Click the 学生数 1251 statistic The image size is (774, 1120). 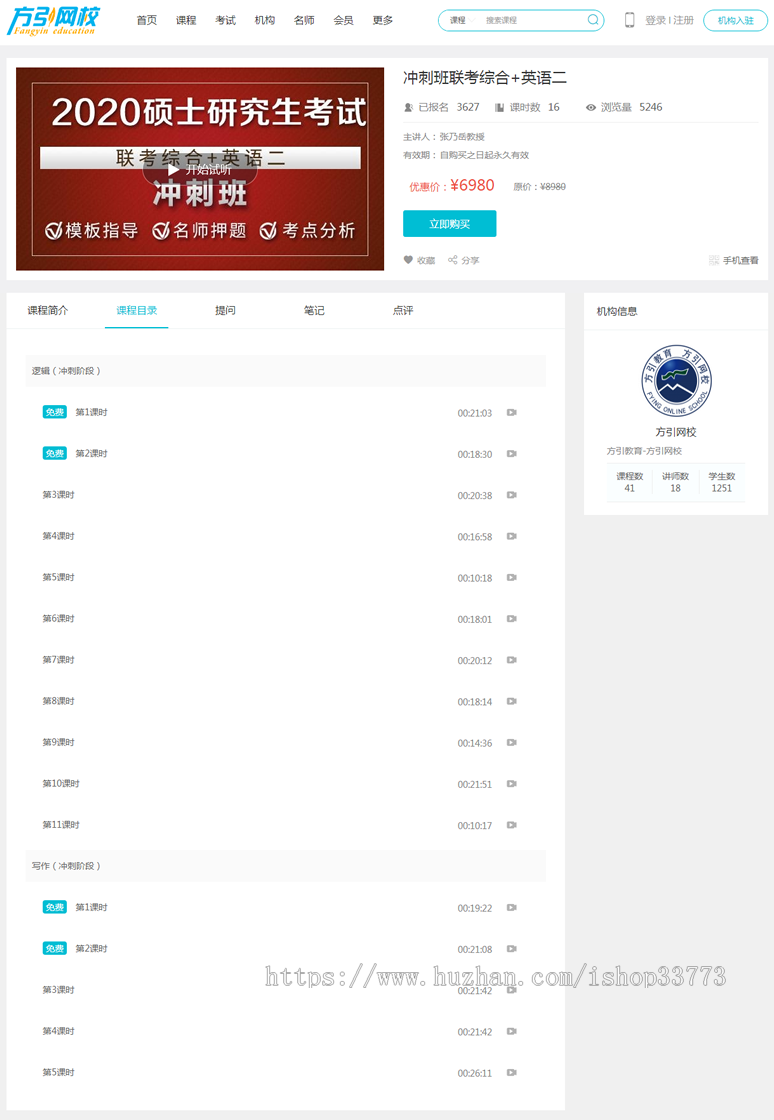[x=721, y=482]
